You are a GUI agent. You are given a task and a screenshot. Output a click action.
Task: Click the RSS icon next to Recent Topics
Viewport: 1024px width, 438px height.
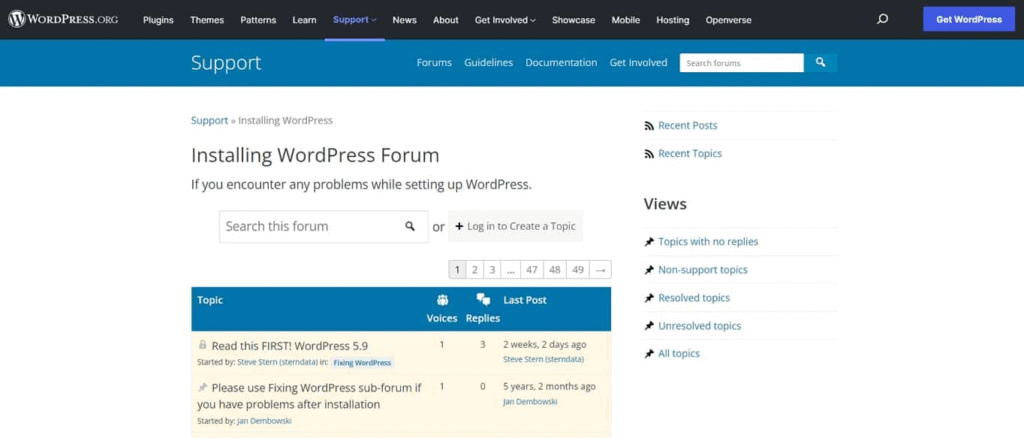649,153
